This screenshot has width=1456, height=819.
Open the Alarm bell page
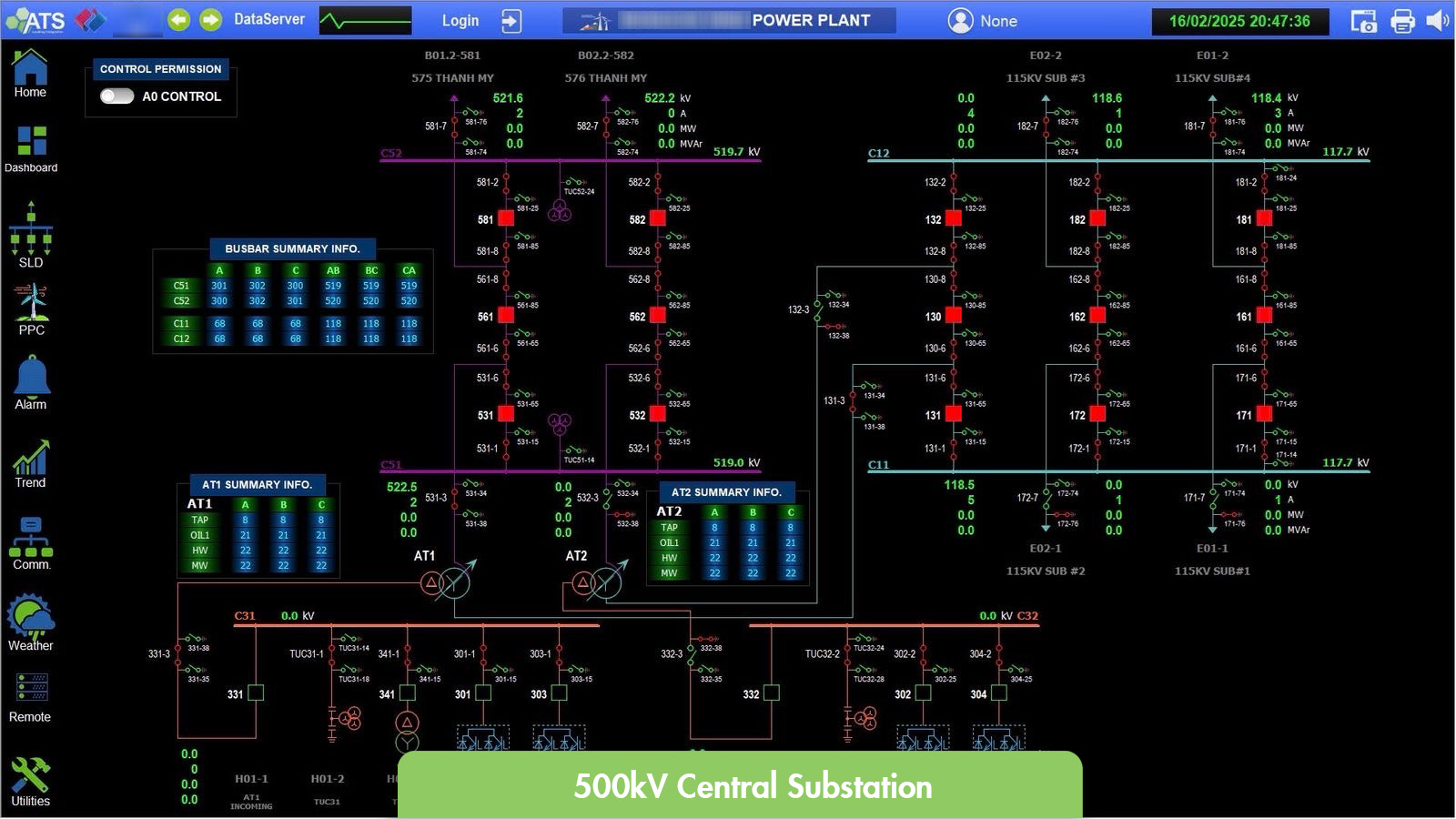coord(31,382)
